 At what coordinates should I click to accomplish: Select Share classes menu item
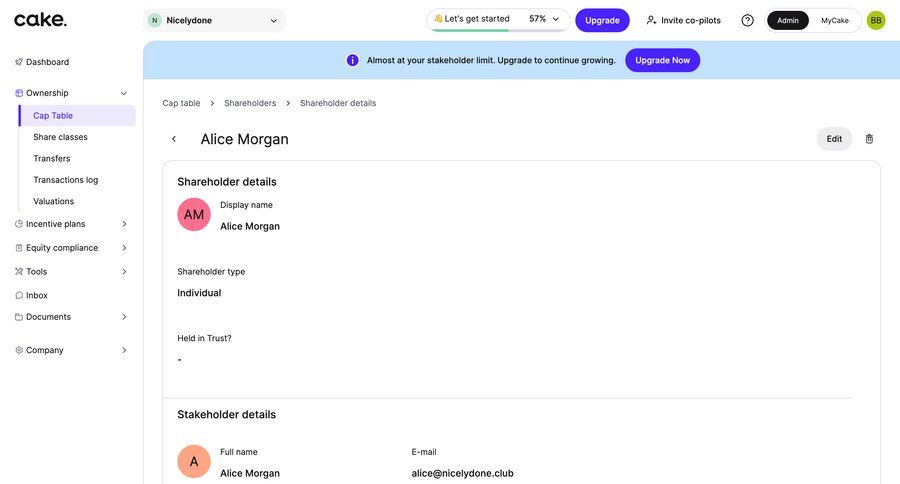coord(60,137)
